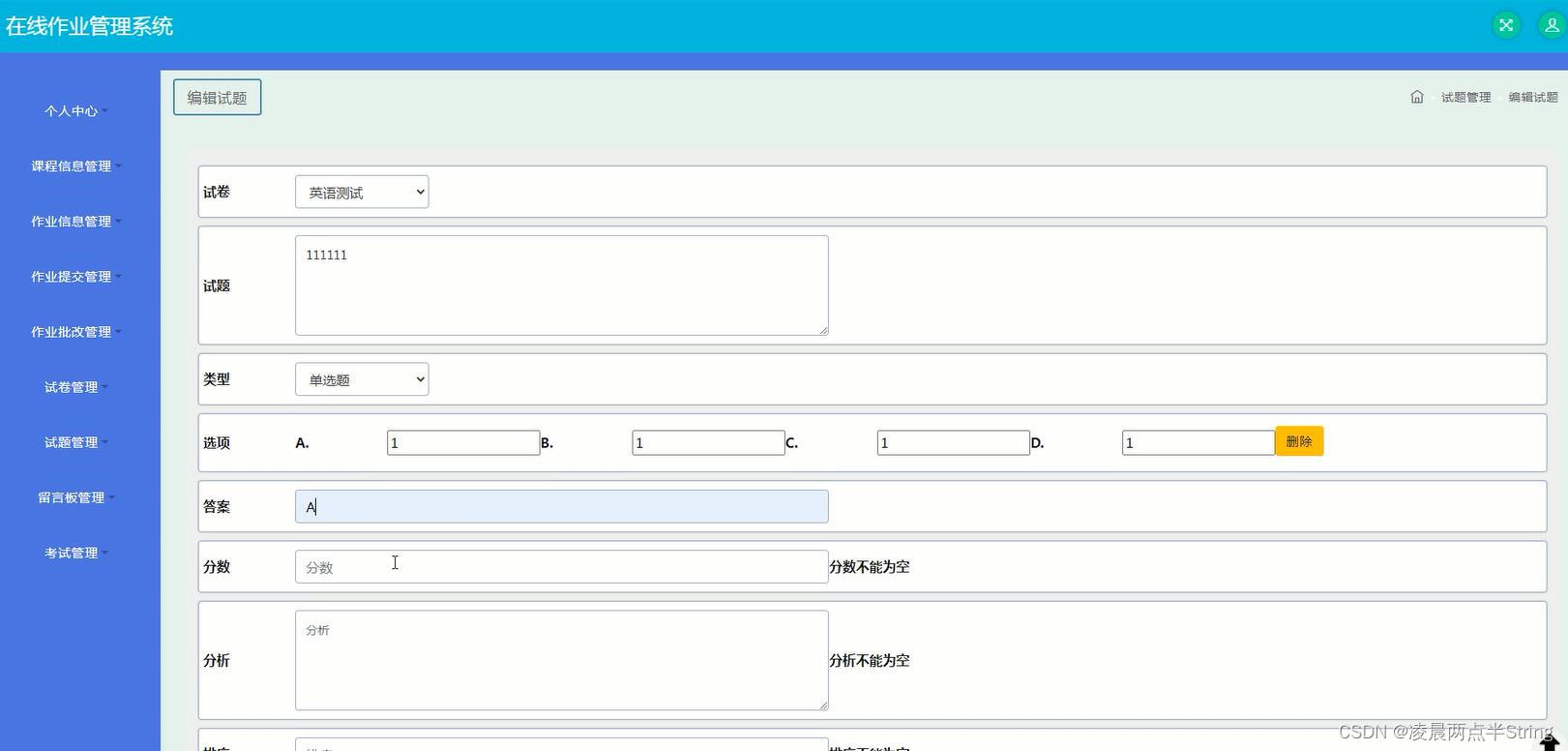The image size is (1568, 751).
Task: Open the 试卷 dropdown showing 英语测试
Action: (362, 192)
